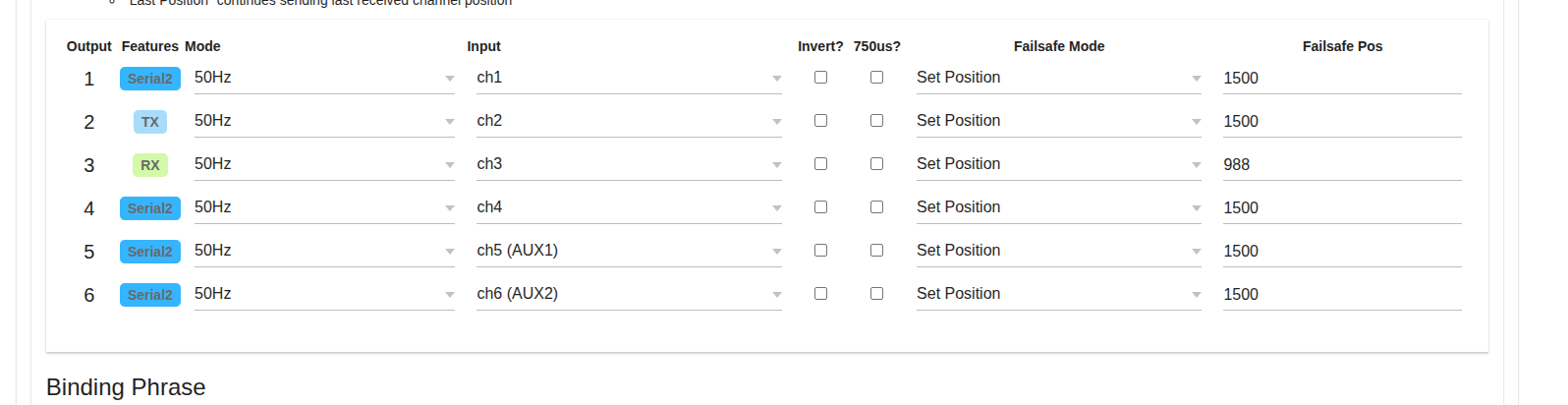Click the Serial2 badge on output 4
Screen dimensions: 1568x405
(149, 208)
